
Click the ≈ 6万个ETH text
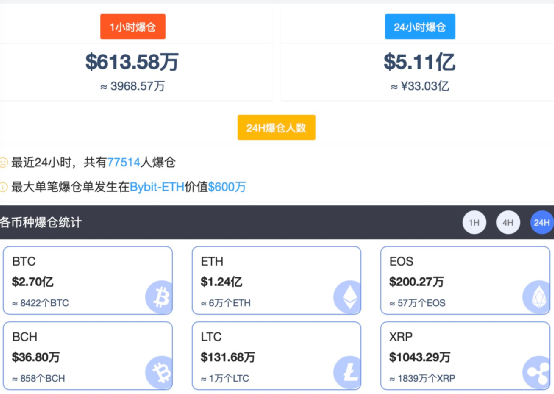tap(226, 303)
